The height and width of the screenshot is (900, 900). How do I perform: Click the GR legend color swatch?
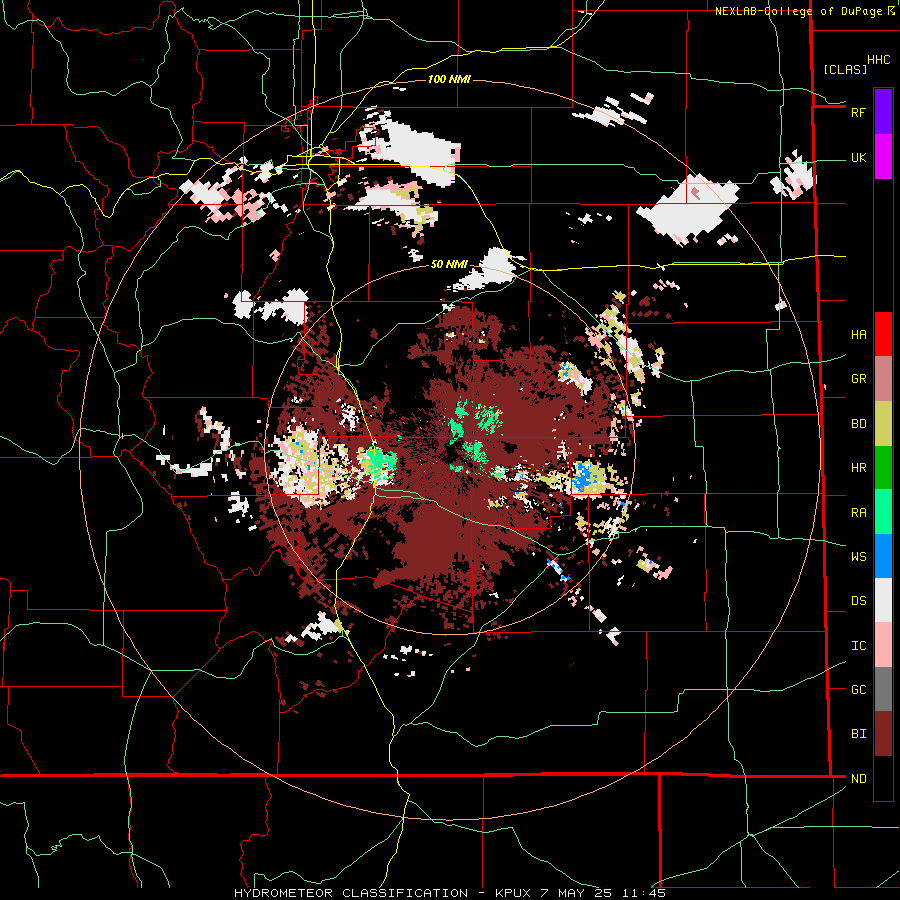tap(883, 379)
